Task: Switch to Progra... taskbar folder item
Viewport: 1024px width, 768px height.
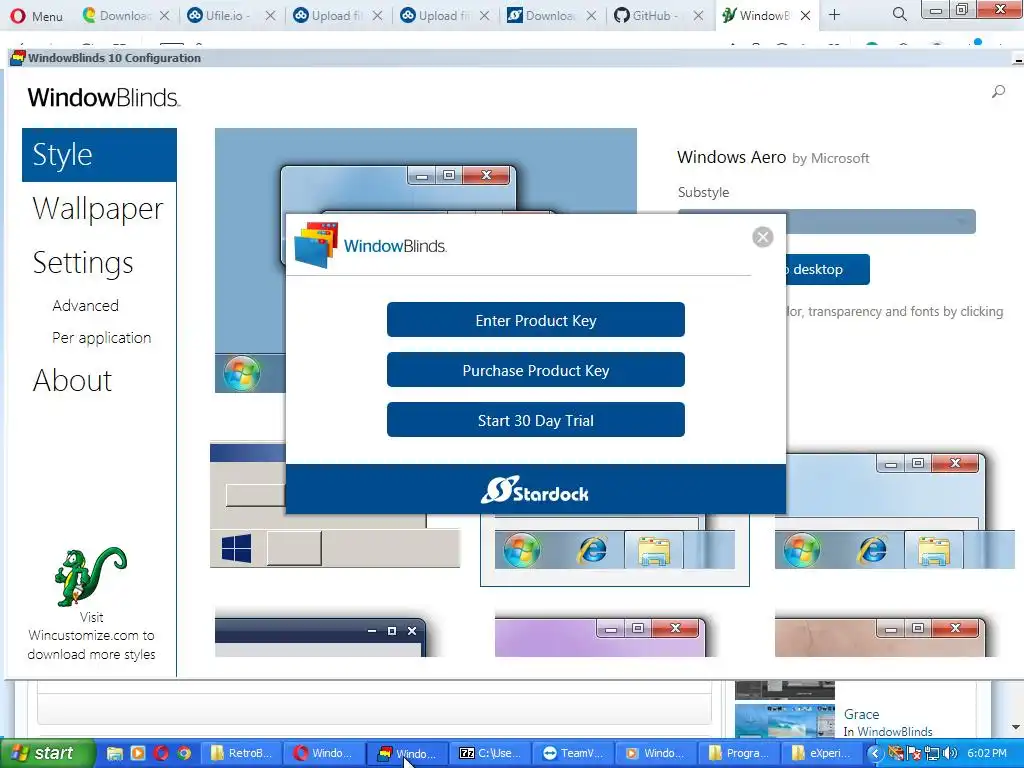Action: pyautogui.click(x=739, y=753)
